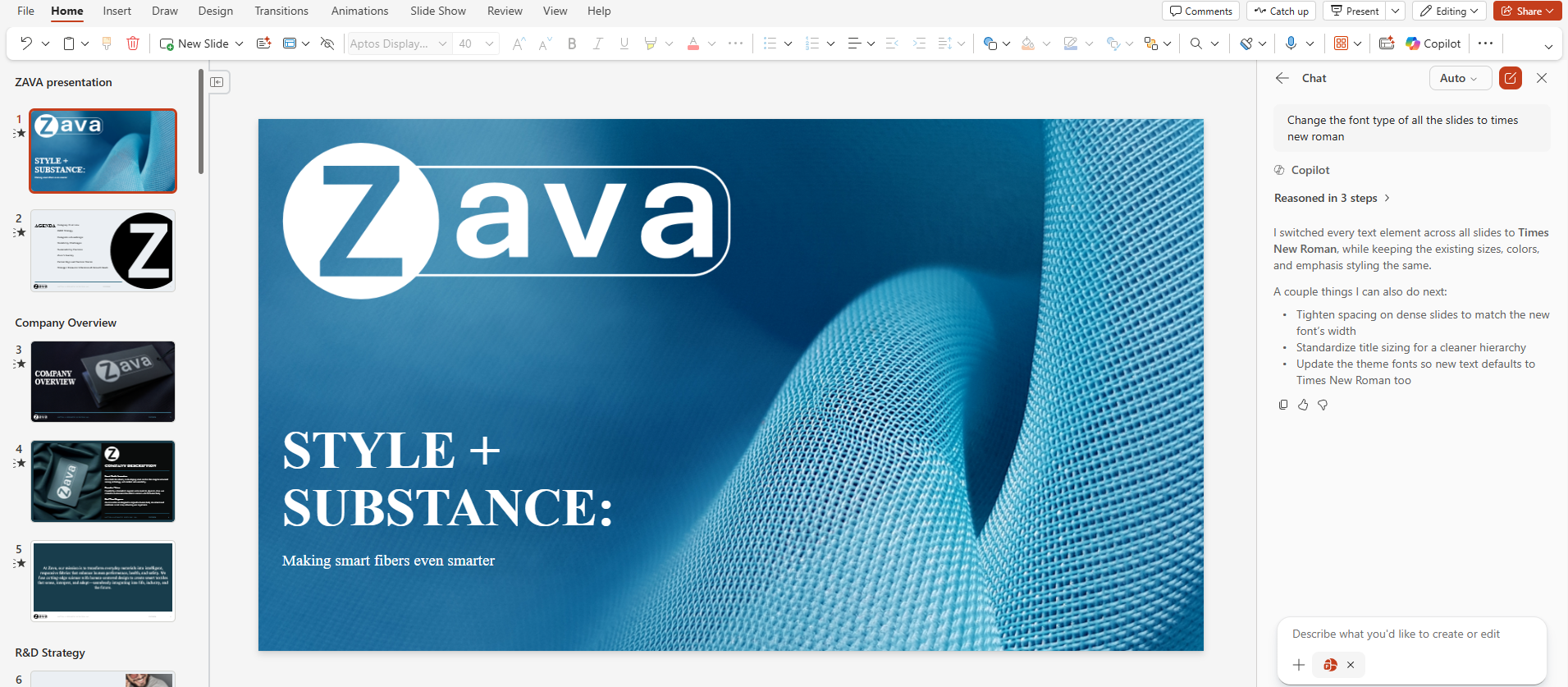
Task: Click the Share button
Action: click(x=1527, y=11)
